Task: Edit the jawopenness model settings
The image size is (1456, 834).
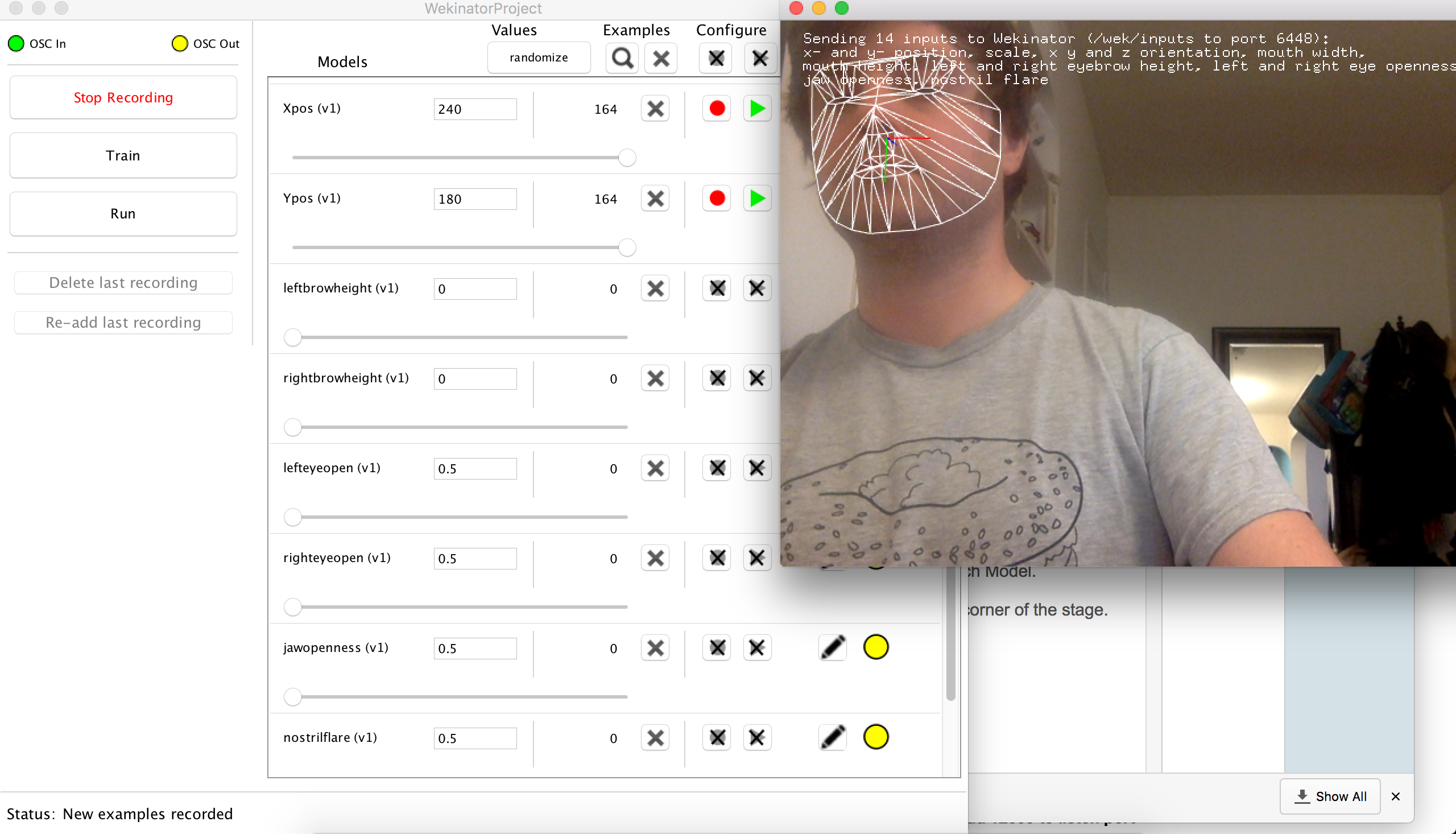Action: [x=832, y=647]
